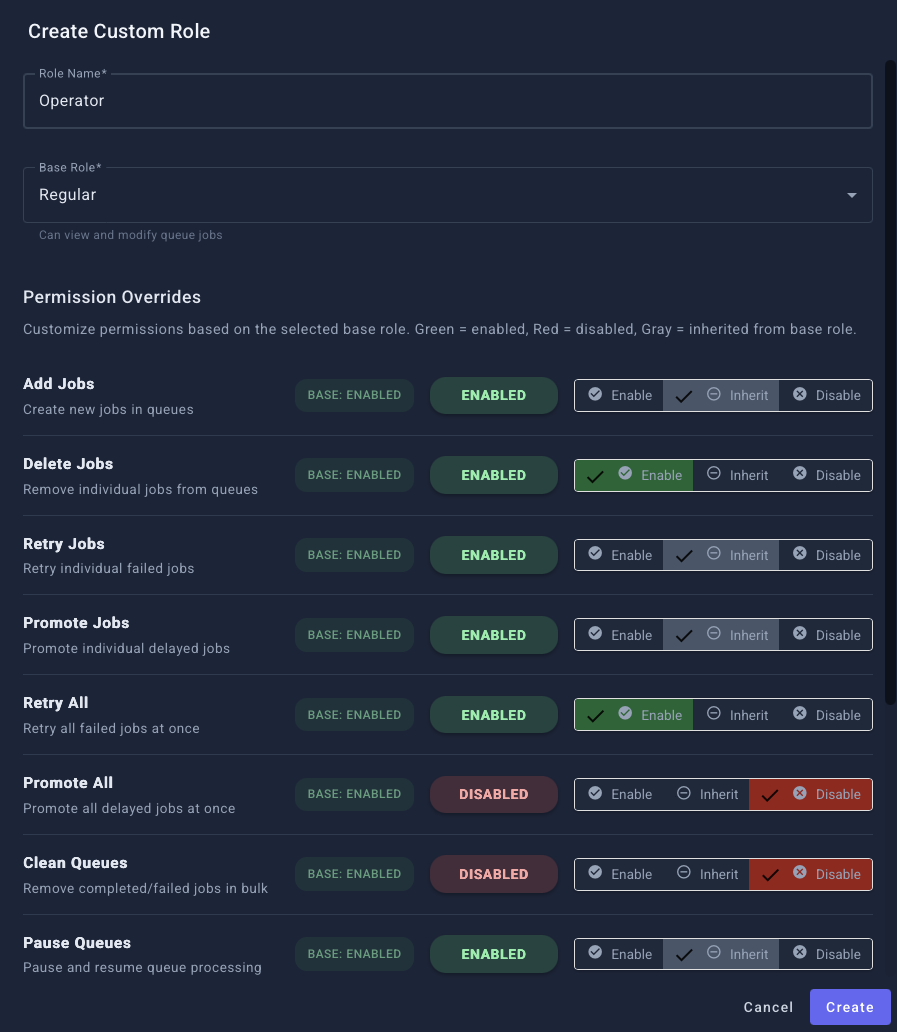Select Disable for Clean Queues
This screenshot has height=1032, width=897.
tap(811, 874)
